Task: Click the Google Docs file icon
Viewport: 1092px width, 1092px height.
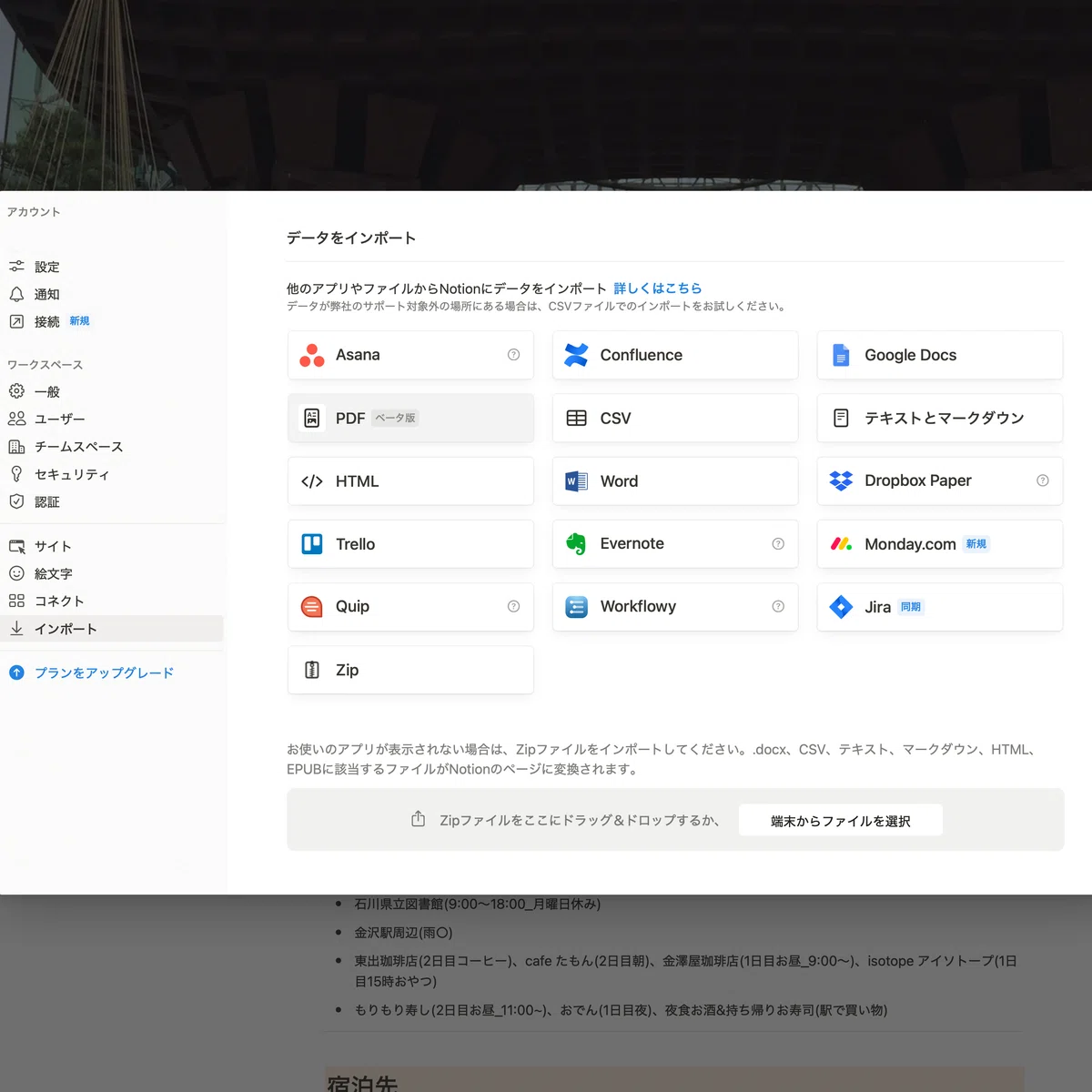Action: tap(841, 355)
